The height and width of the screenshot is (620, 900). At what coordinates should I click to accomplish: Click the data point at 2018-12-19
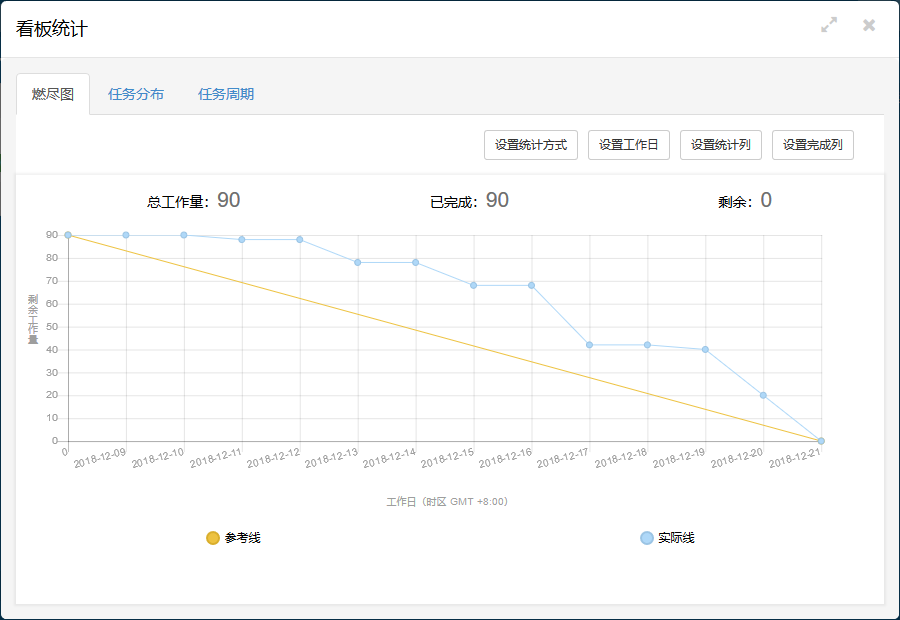705,350
